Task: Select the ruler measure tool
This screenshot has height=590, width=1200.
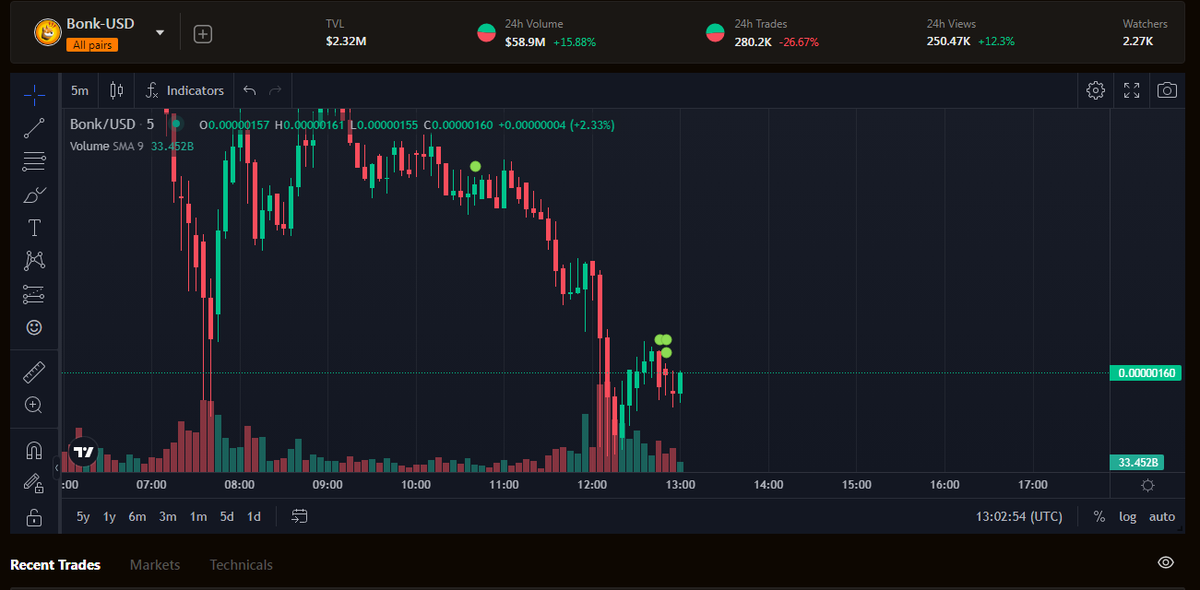Action: point(34,372)
